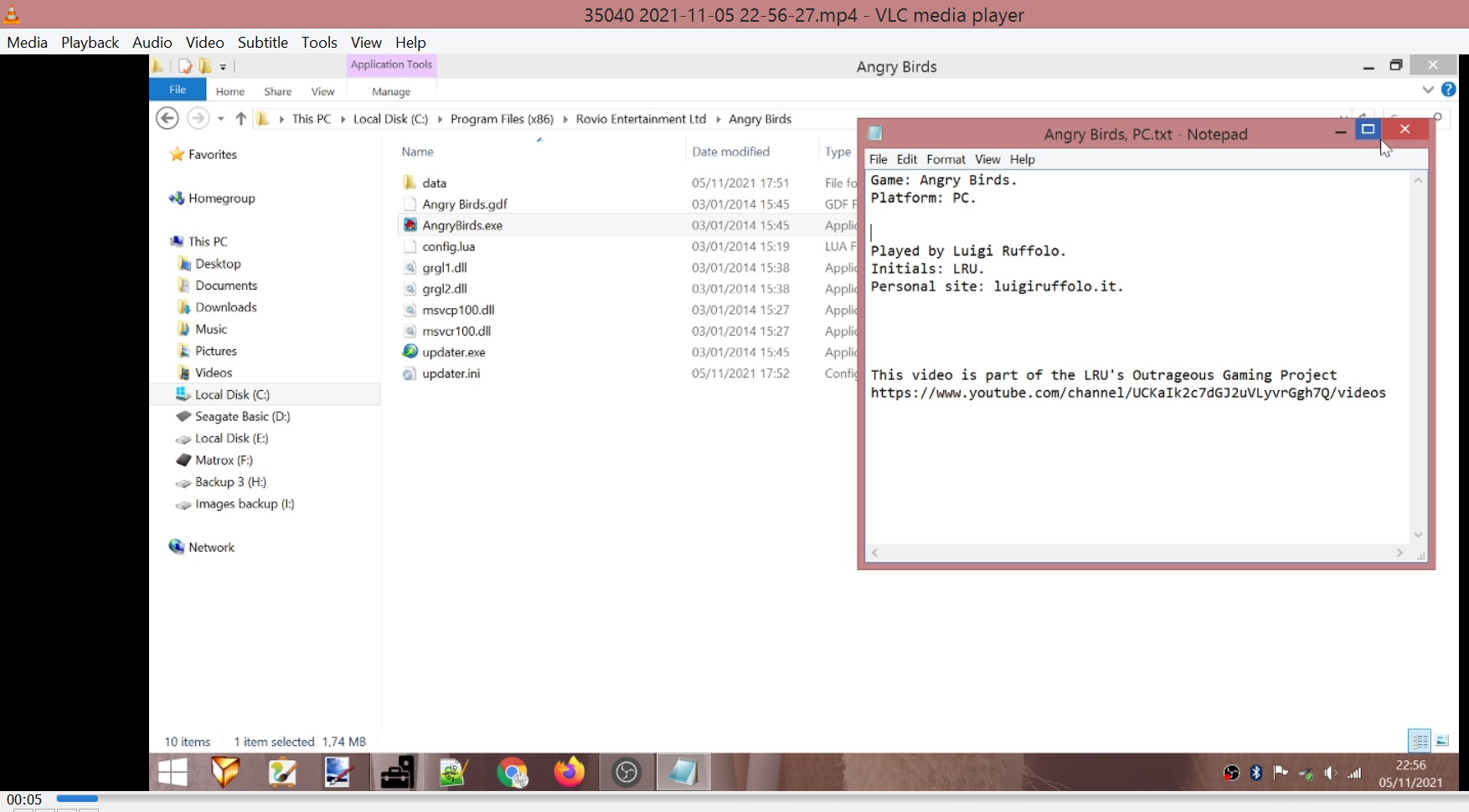Click the explorer Help question mark icon
The width and height of the screenshot is (1469, 812).
1449,90
